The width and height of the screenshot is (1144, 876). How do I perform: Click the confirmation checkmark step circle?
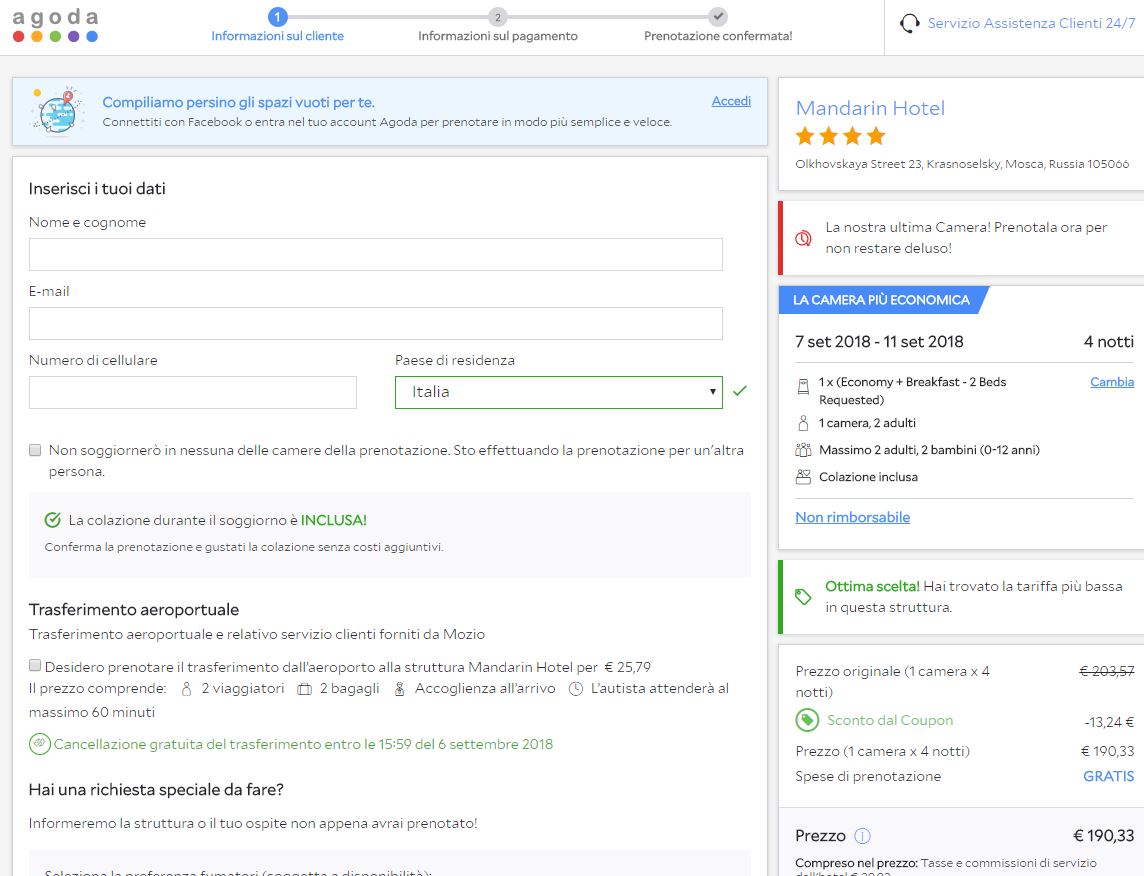718,16
